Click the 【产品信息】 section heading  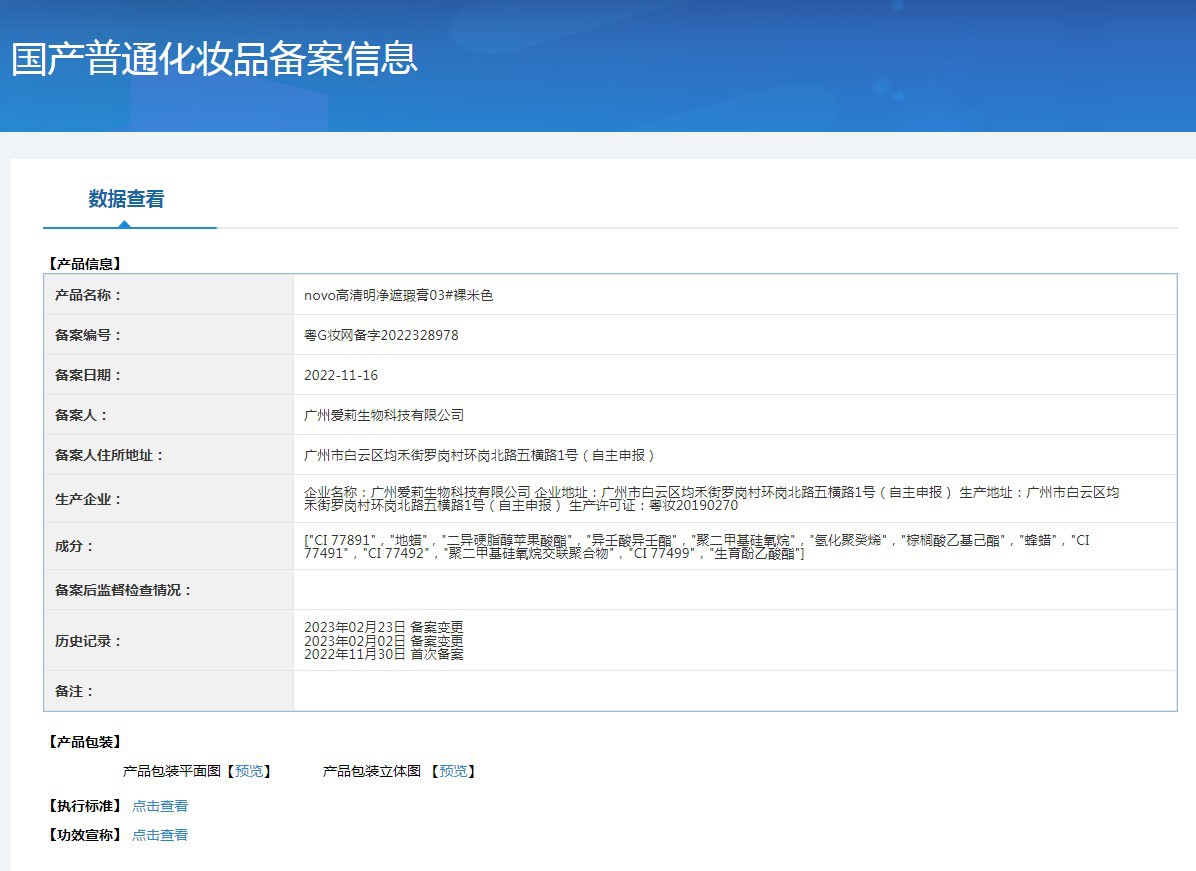click(x=85, y=264)
